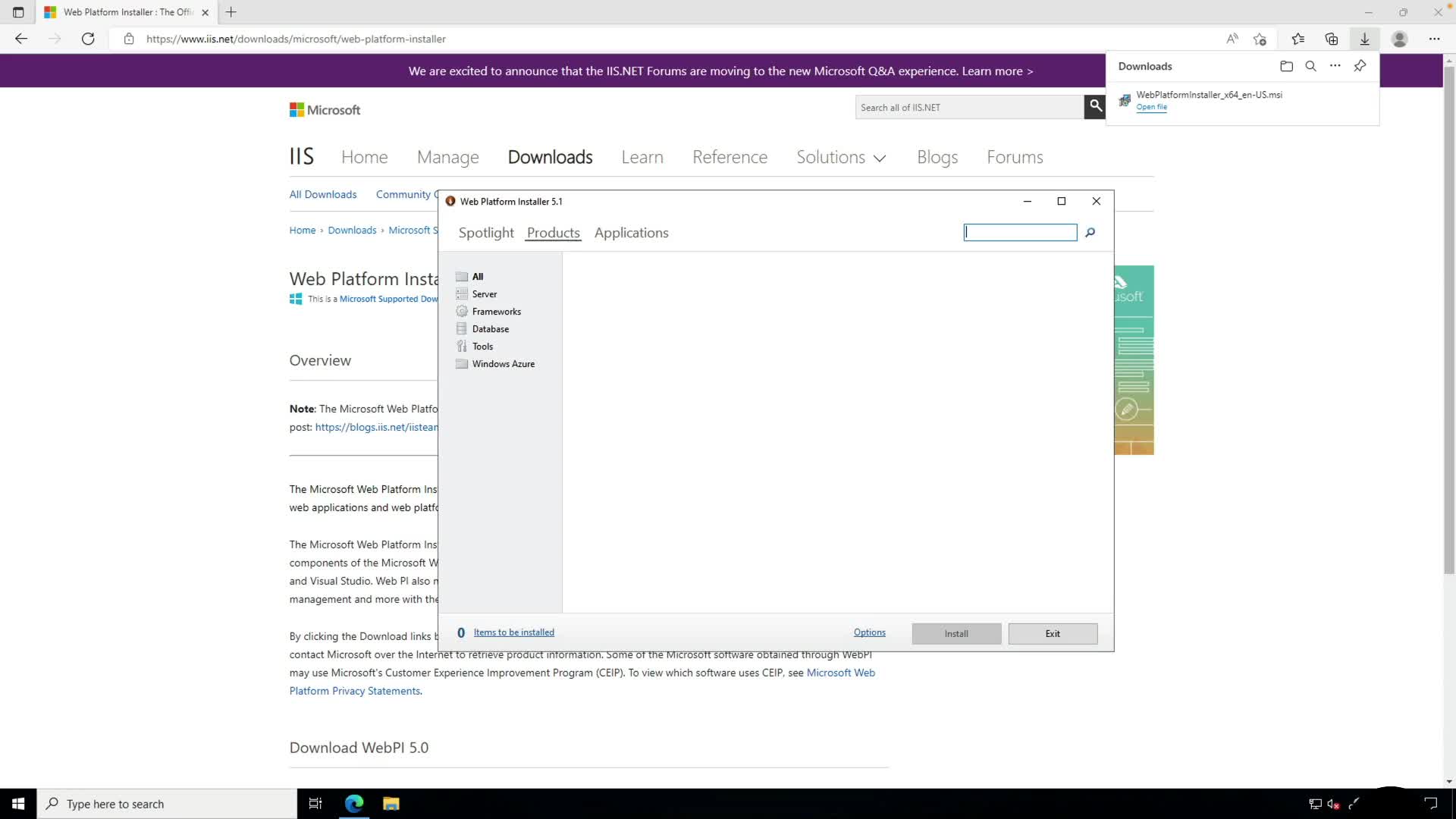Click the Open file link for the MSI

point(1151,107)
